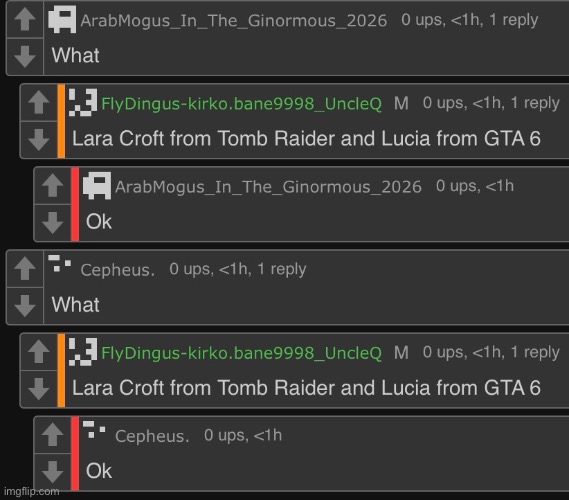
Task: Upvote Cepheus's "Ok" reply
Action: point(53,435)
